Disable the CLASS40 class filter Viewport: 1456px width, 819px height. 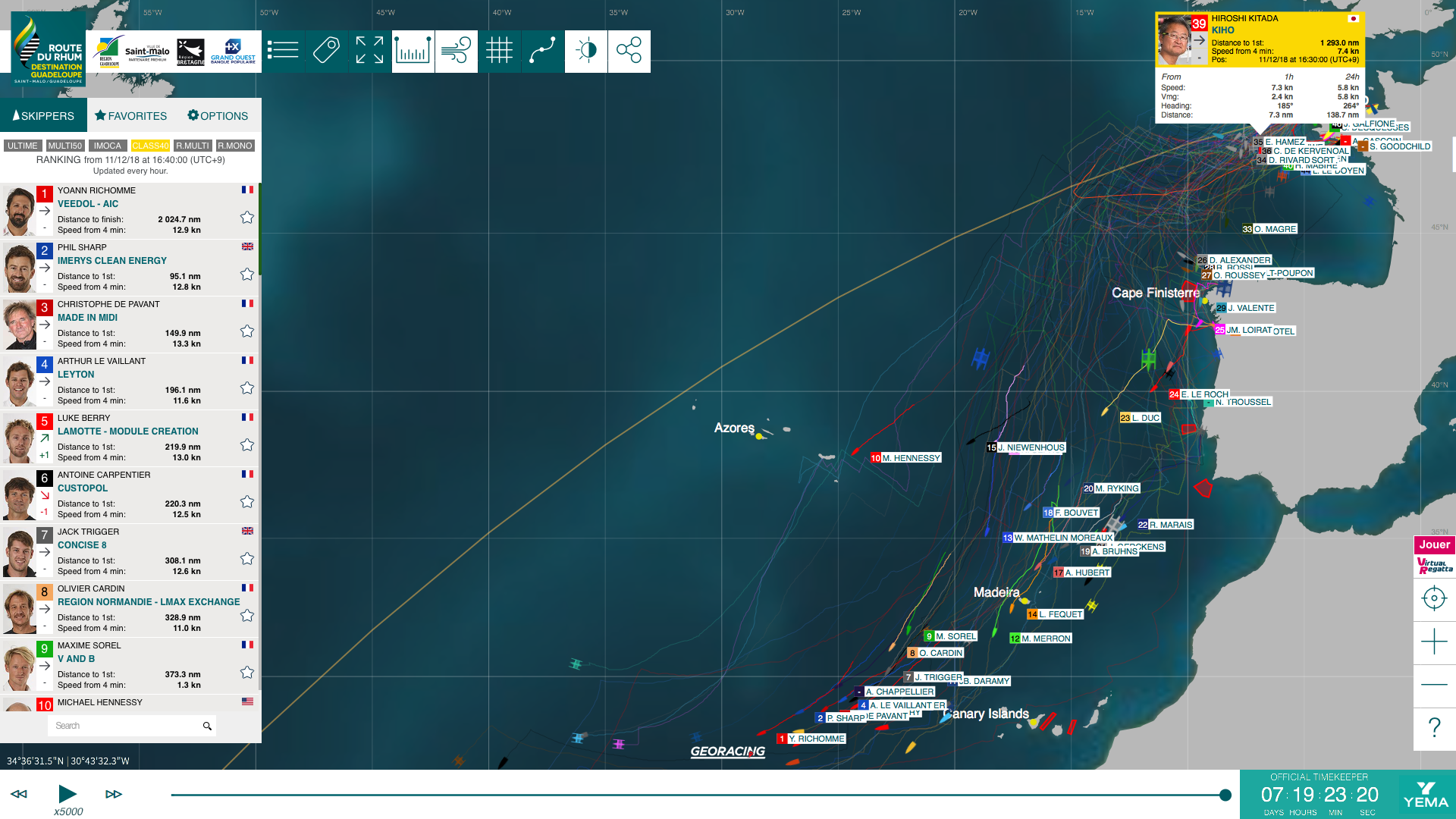150,146
